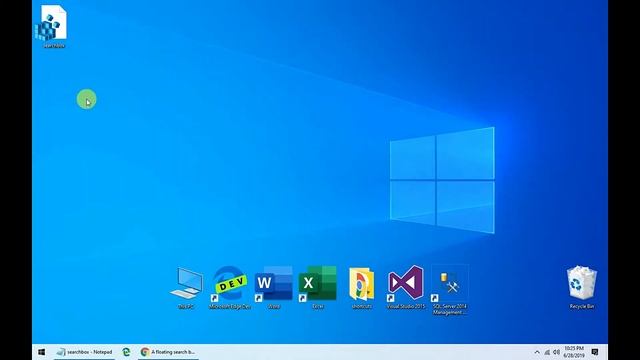Select the searchbox registry file on desktop
640x360 pixels.
52,27
